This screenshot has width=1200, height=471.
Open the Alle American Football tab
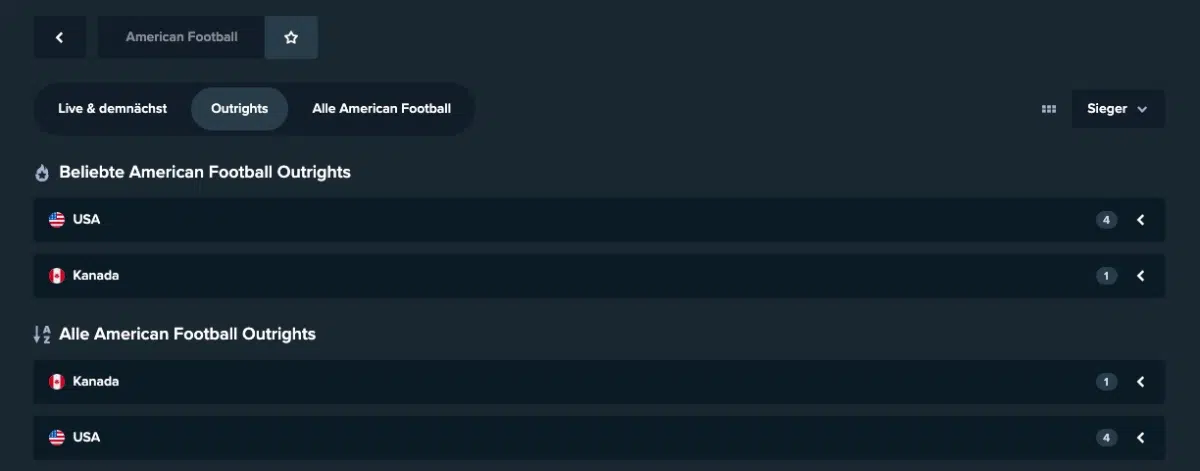(x=381, y=108)
